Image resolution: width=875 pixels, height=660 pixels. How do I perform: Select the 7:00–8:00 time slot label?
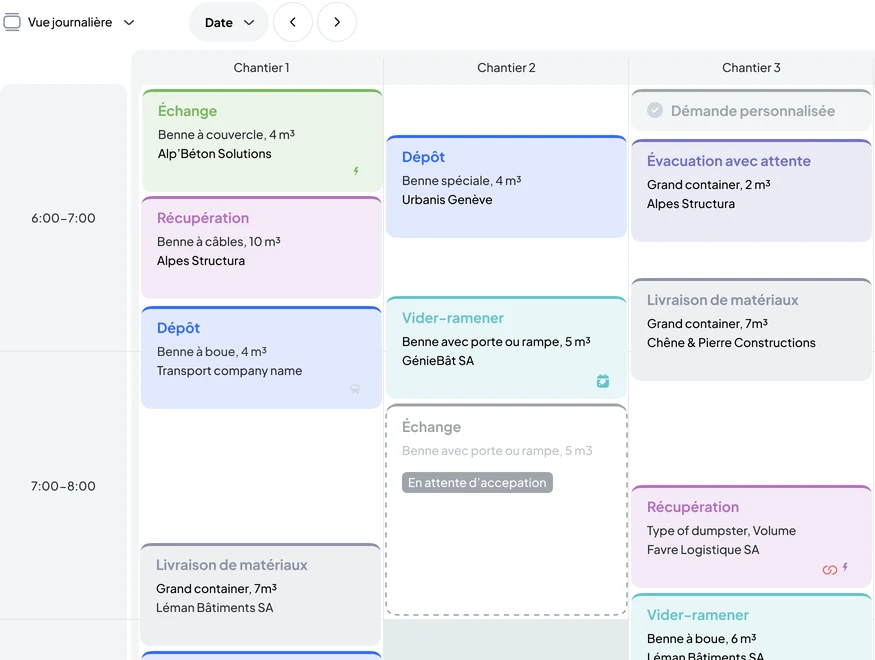click(63, 486)
